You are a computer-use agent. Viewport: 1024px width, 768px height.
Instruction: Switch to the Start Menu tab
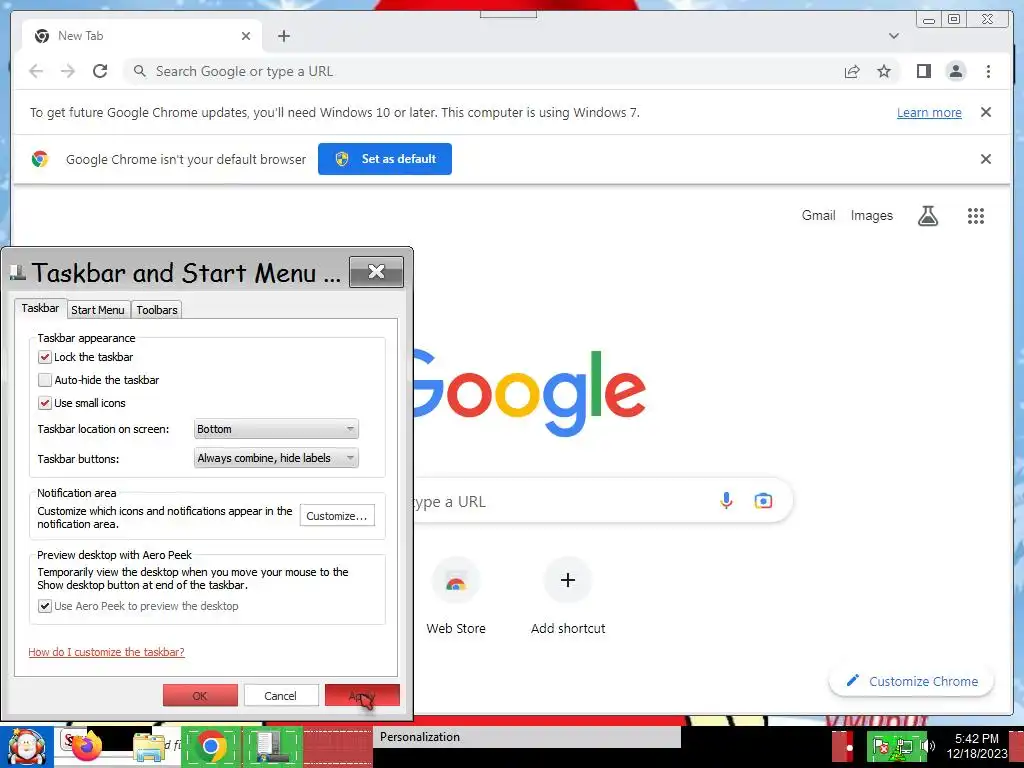coord(98,310)
